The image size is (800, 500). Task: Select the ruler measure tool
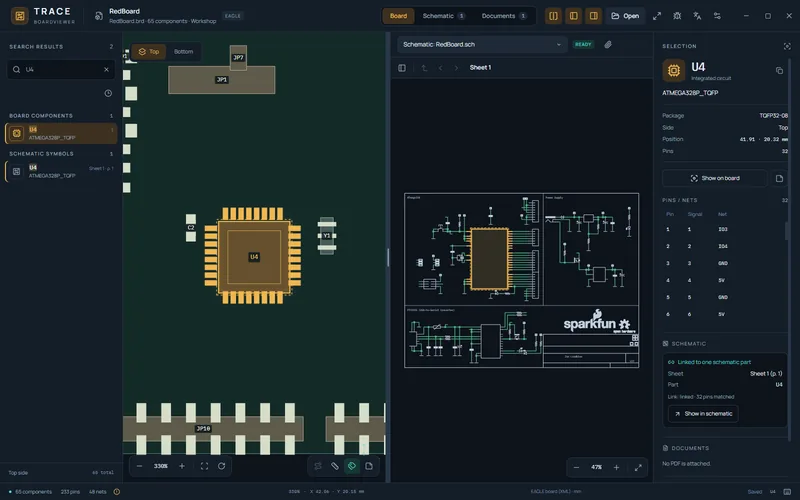335,466
